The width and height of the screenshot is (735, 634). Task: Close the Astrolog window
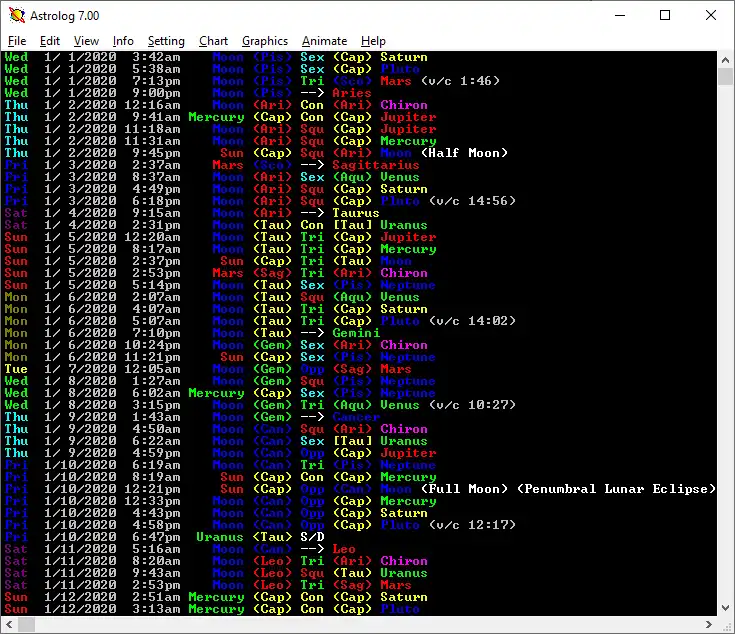tap(711, 15)
